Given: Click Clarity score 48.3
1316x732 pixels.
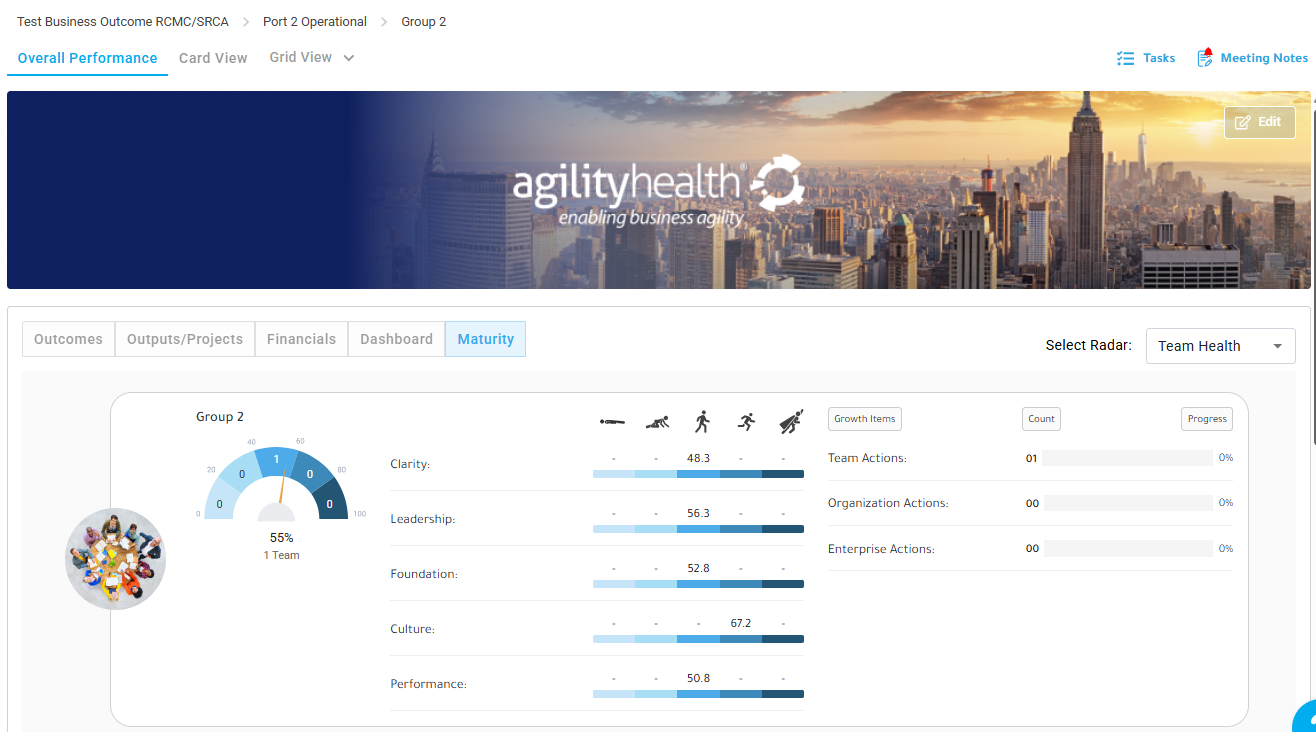Looking at the screenshot, I should (698, 458).
